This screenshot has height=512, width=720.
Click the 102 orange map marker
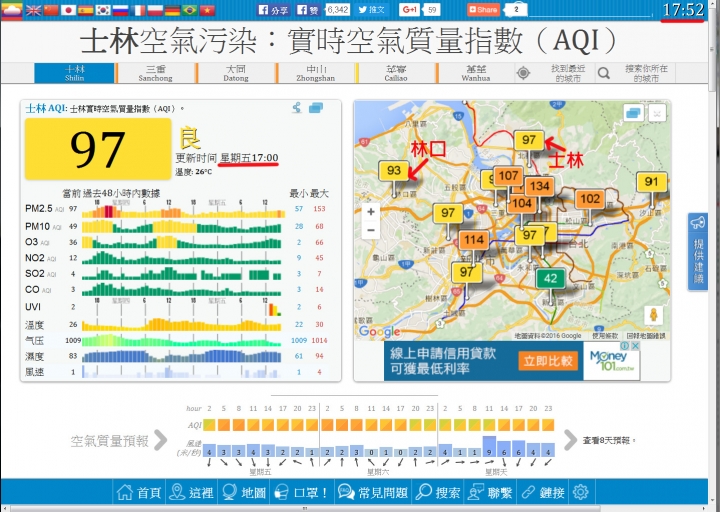tap(590, 199)
